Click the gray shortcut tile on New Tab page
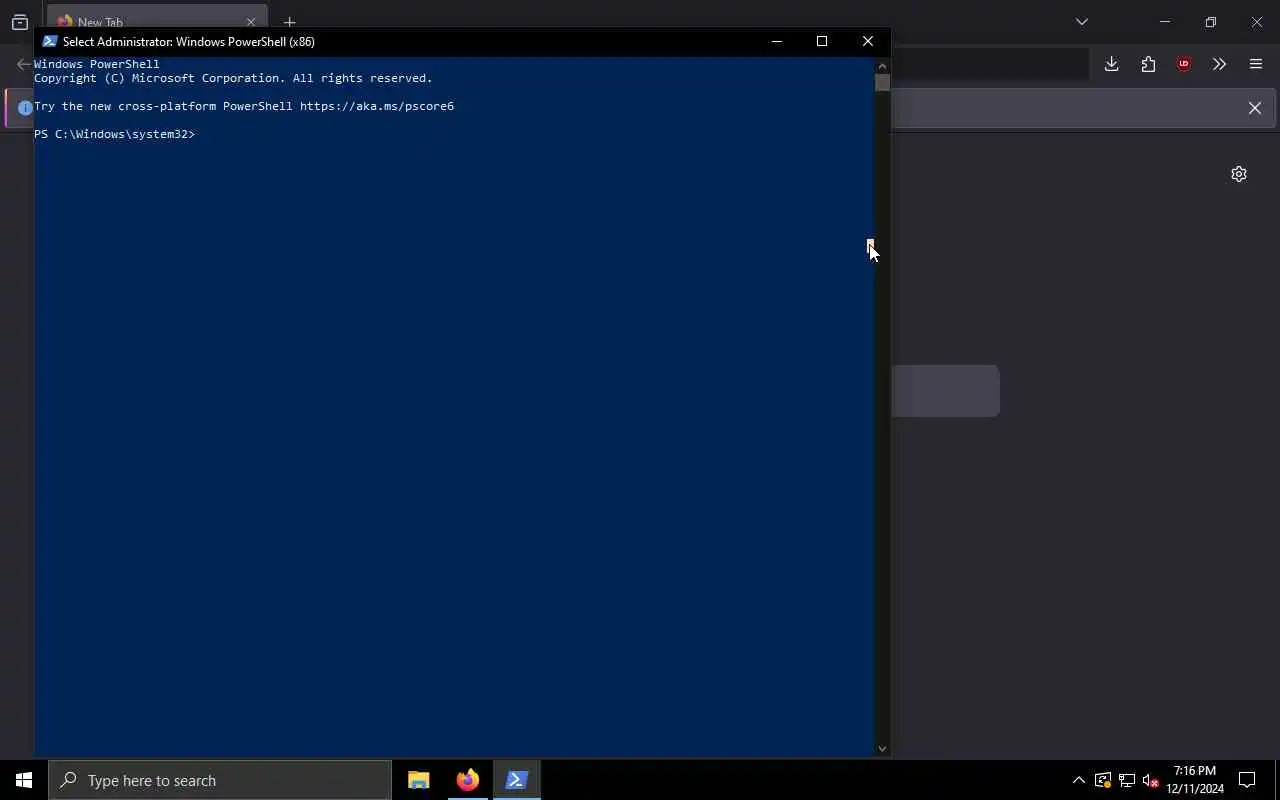 (x=945, y=390)
